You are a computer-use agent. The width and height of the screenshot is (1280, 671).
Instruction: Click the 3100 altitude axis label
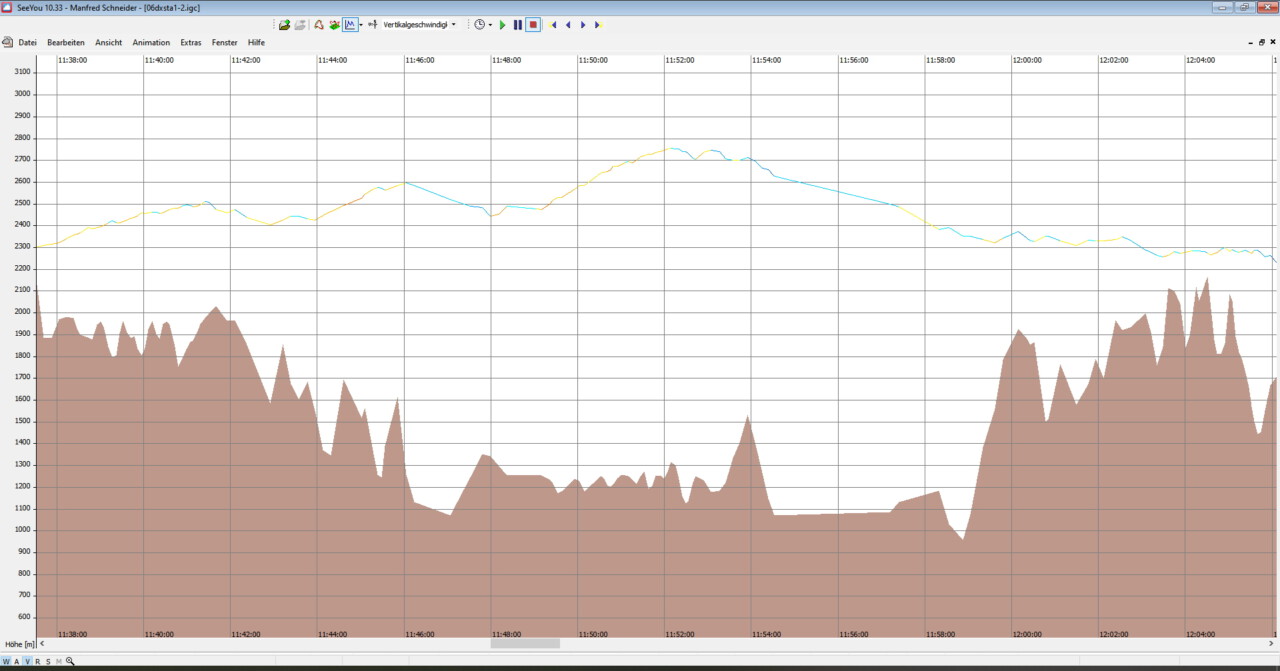point(22,72)
